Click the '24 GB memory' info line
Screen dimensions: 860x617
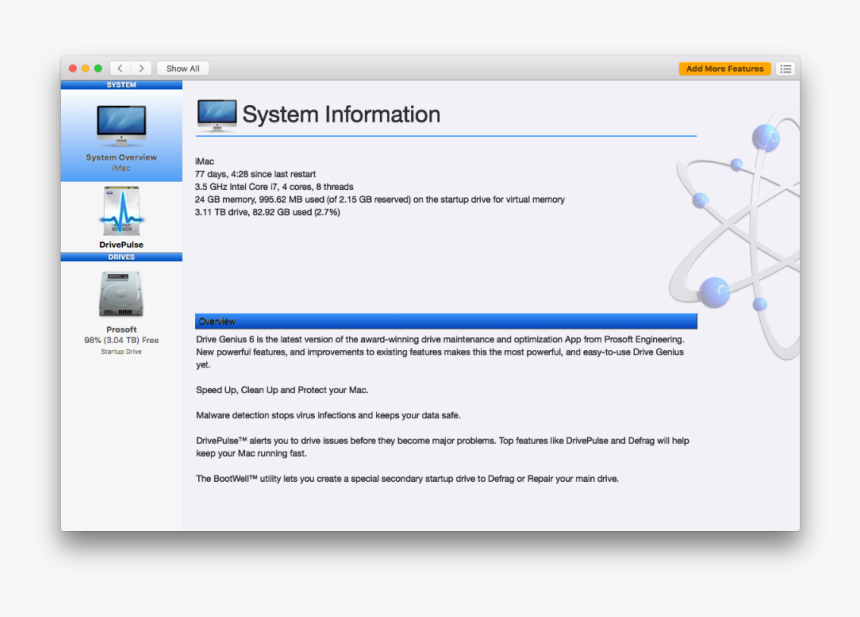[x=380, y=200]
